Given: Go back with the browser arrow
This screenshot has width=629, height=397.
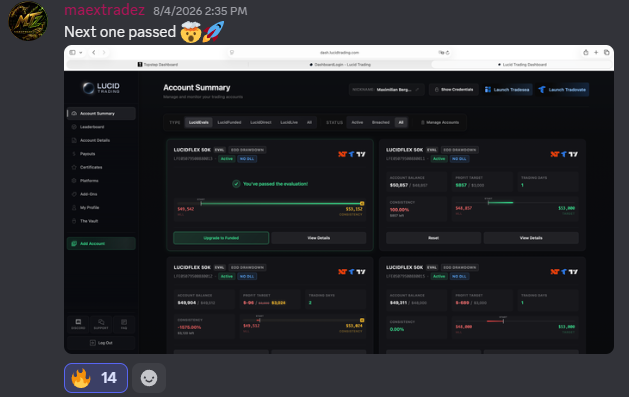Looking at the screenshot, I should (x=94, y=53).
